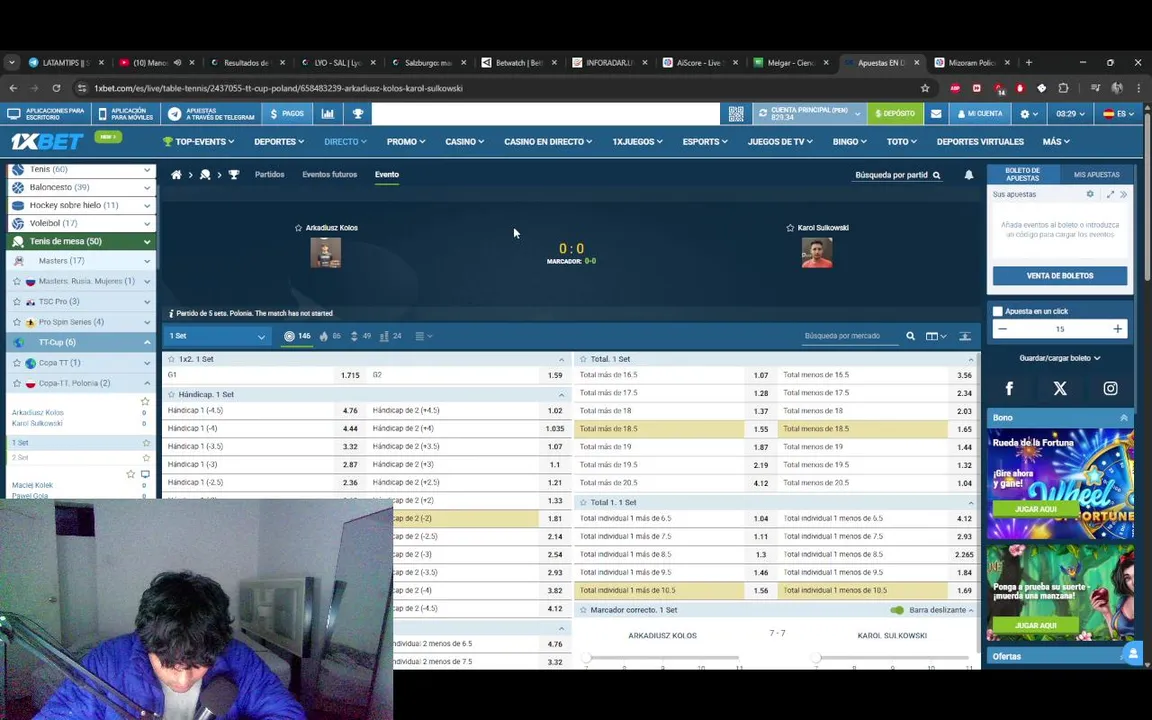Click the table tennis breadcrumb icon

(205, 175)
